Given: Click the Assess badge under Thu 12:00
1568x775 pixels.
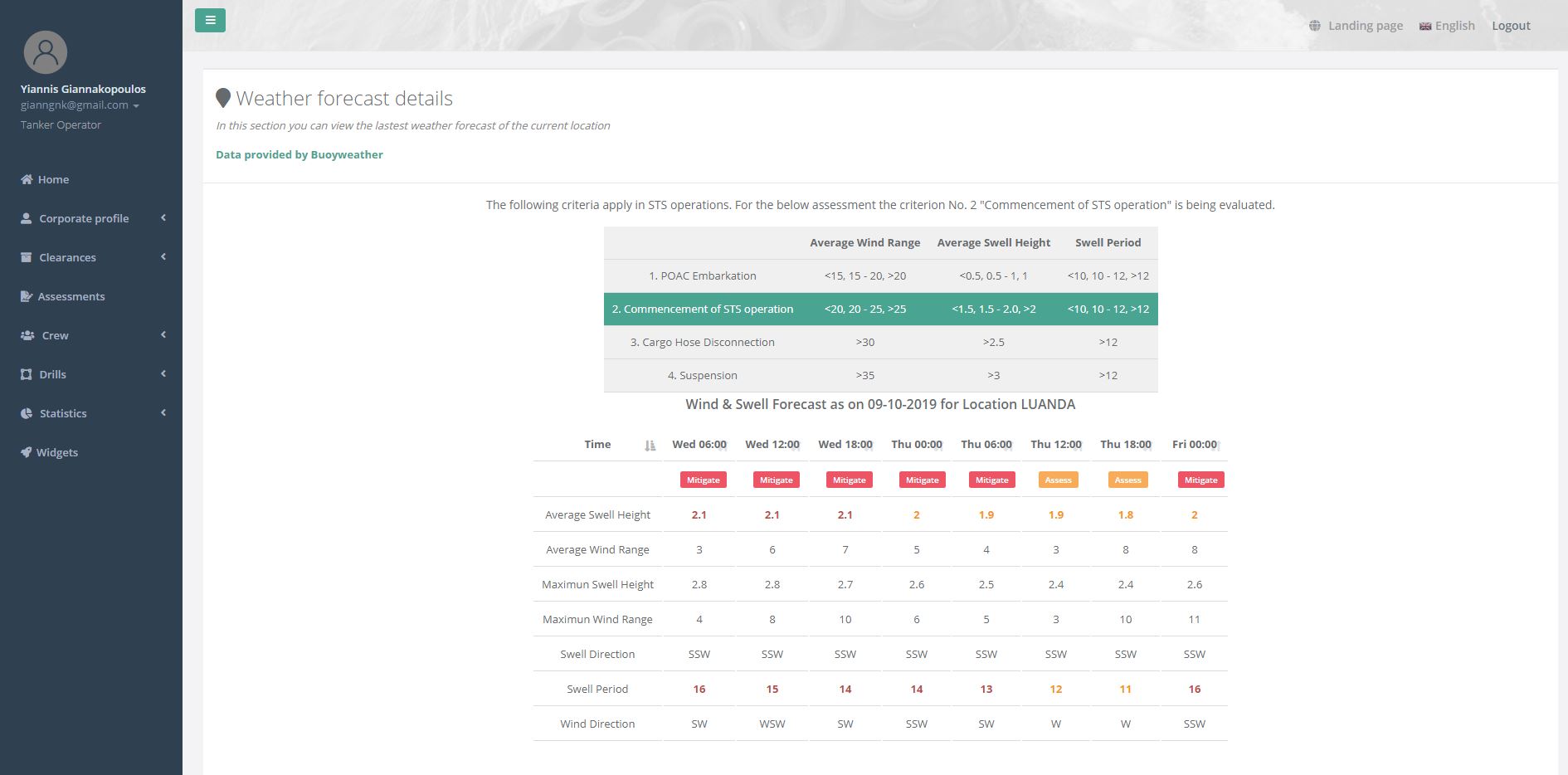Looking at the screenshot, I should [1058, 480].
